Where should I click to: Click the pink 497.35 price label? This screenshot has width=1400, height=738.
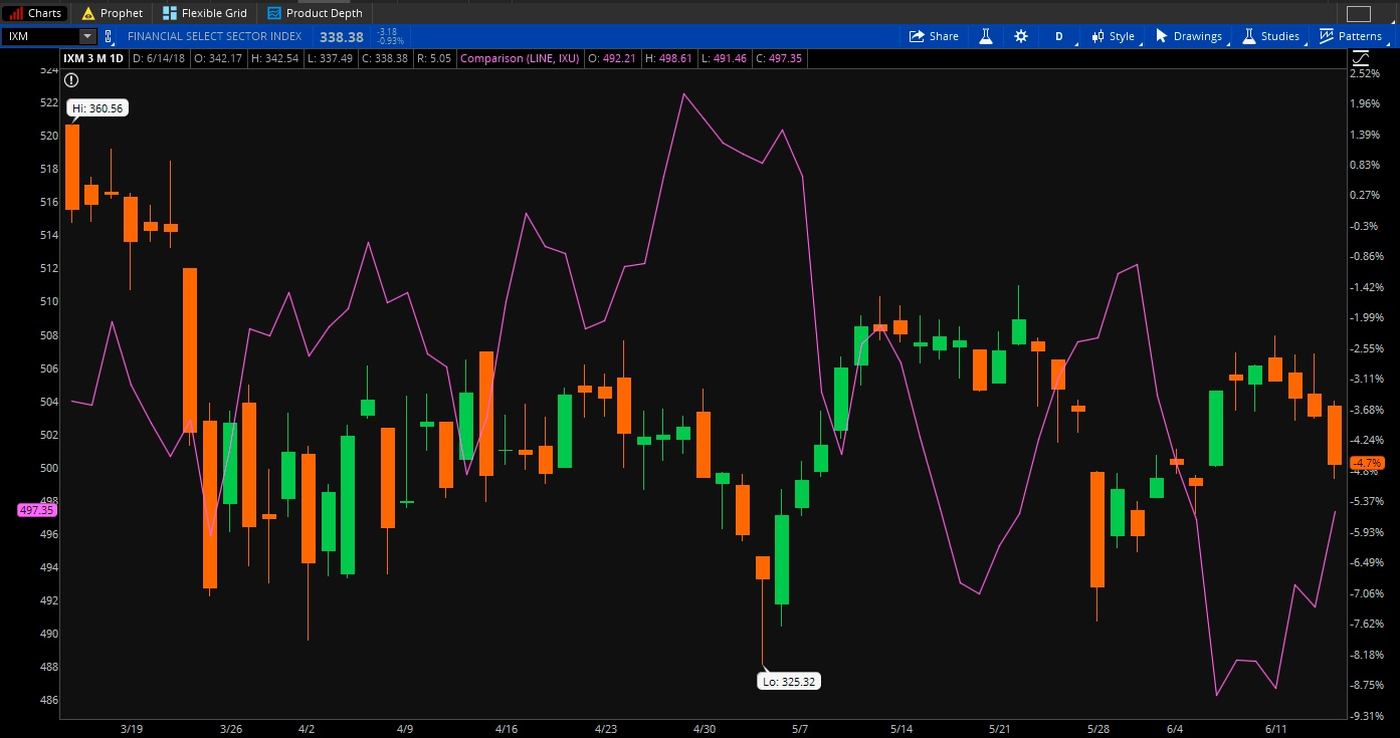pyautogui.click(x=38, y=510)
